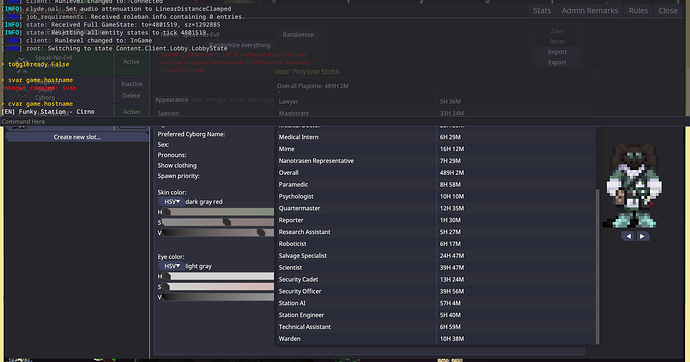This screenshot has height=362, width=690.
Task: Switch to the Traits tab
Action: point(237,100)
